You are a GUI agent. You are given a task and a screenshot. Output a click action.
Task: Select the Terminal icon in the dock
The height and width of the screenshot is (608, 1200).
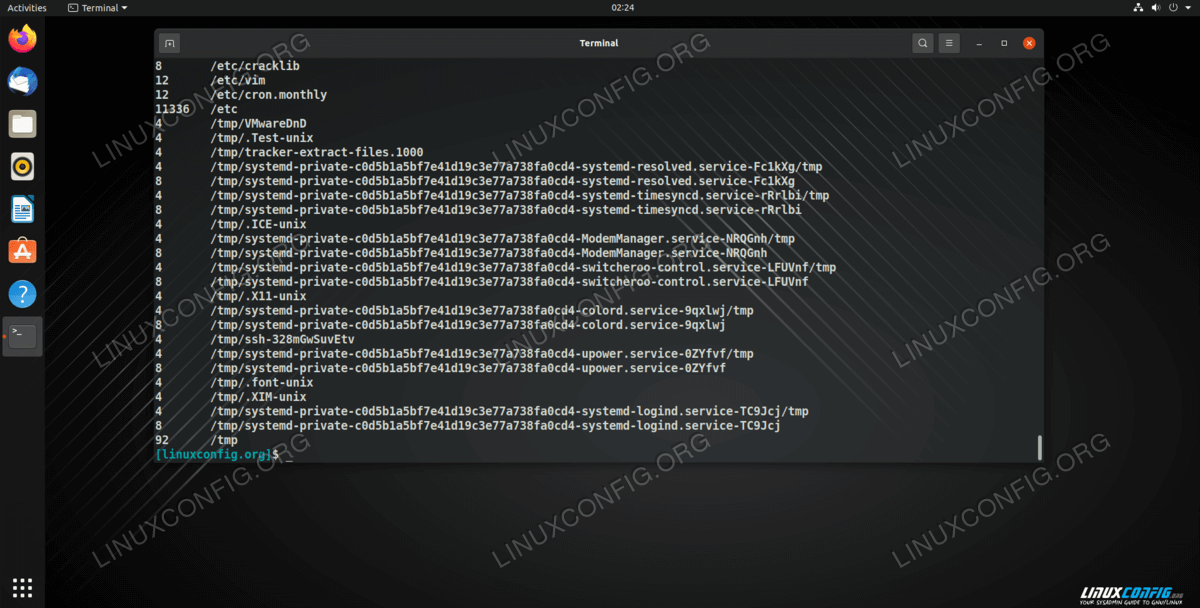coord(22,336)
